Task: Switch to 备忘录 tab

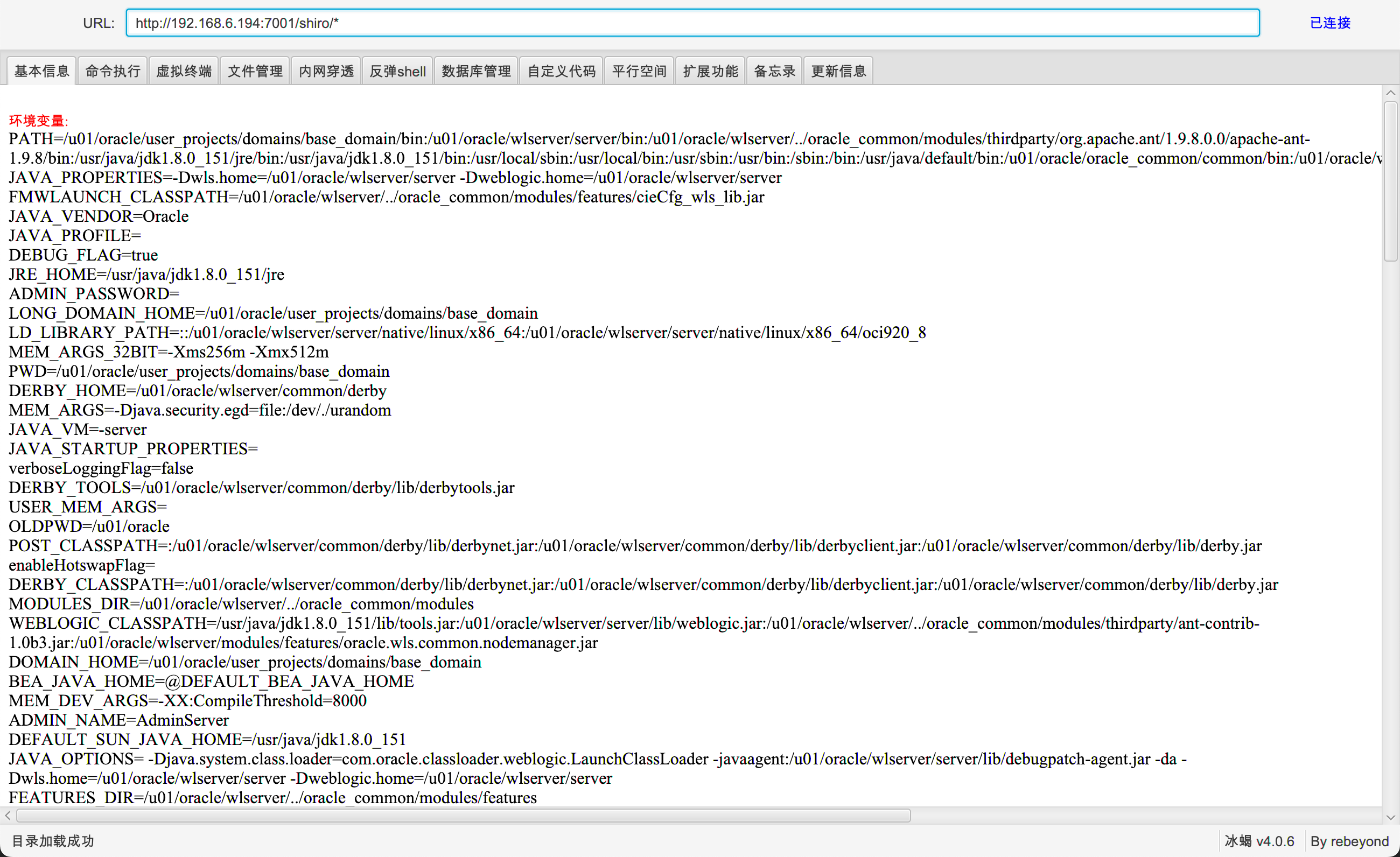Action: click(x=774, y=71)
